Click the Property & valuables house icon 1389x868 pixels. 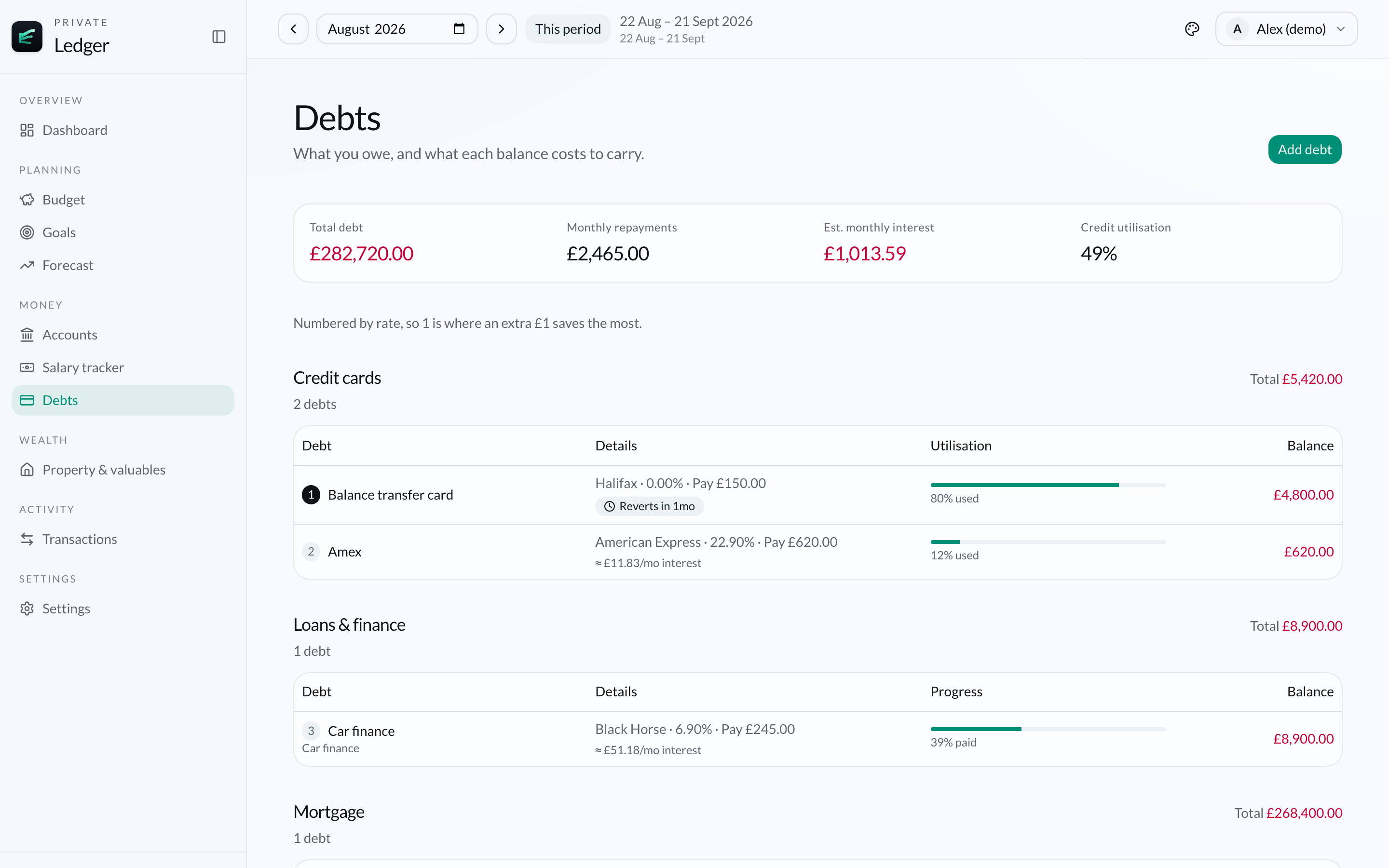pos(27,470)
